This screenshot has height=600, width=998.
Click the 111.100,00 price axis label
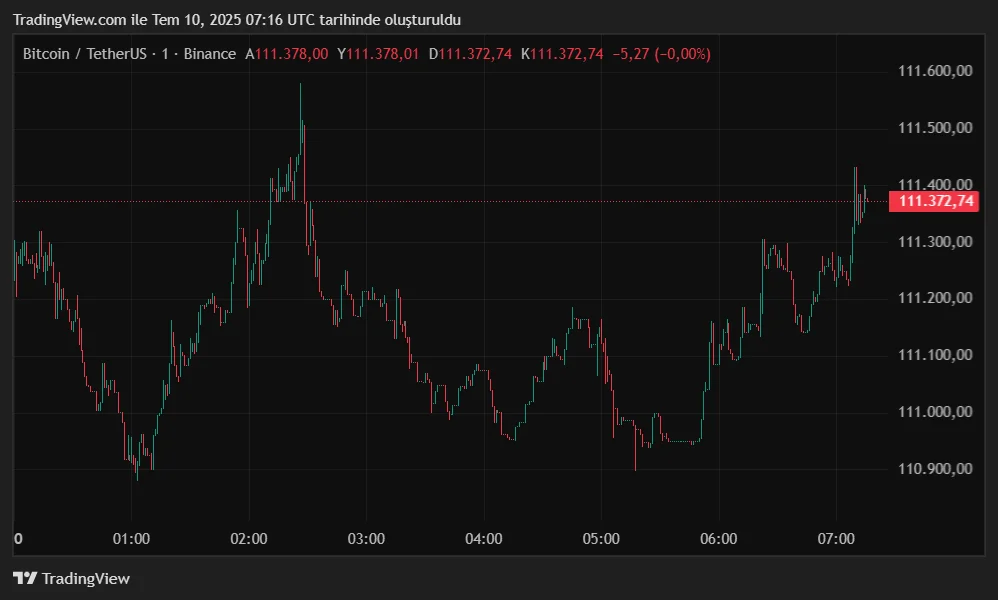coord(935,354)
